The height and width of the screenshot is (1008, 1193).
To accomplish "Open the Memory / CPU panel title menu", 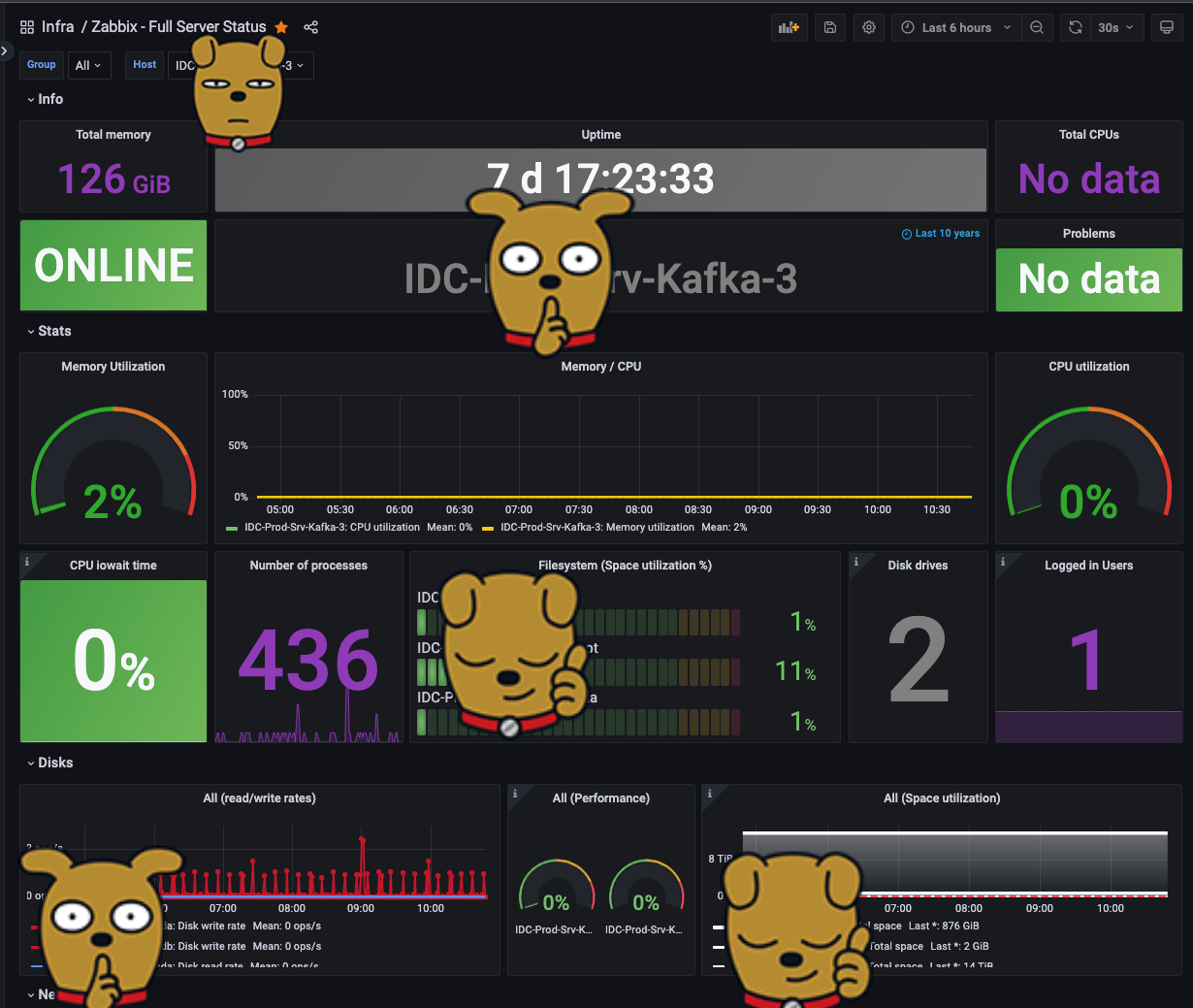I will click(601, 367).
